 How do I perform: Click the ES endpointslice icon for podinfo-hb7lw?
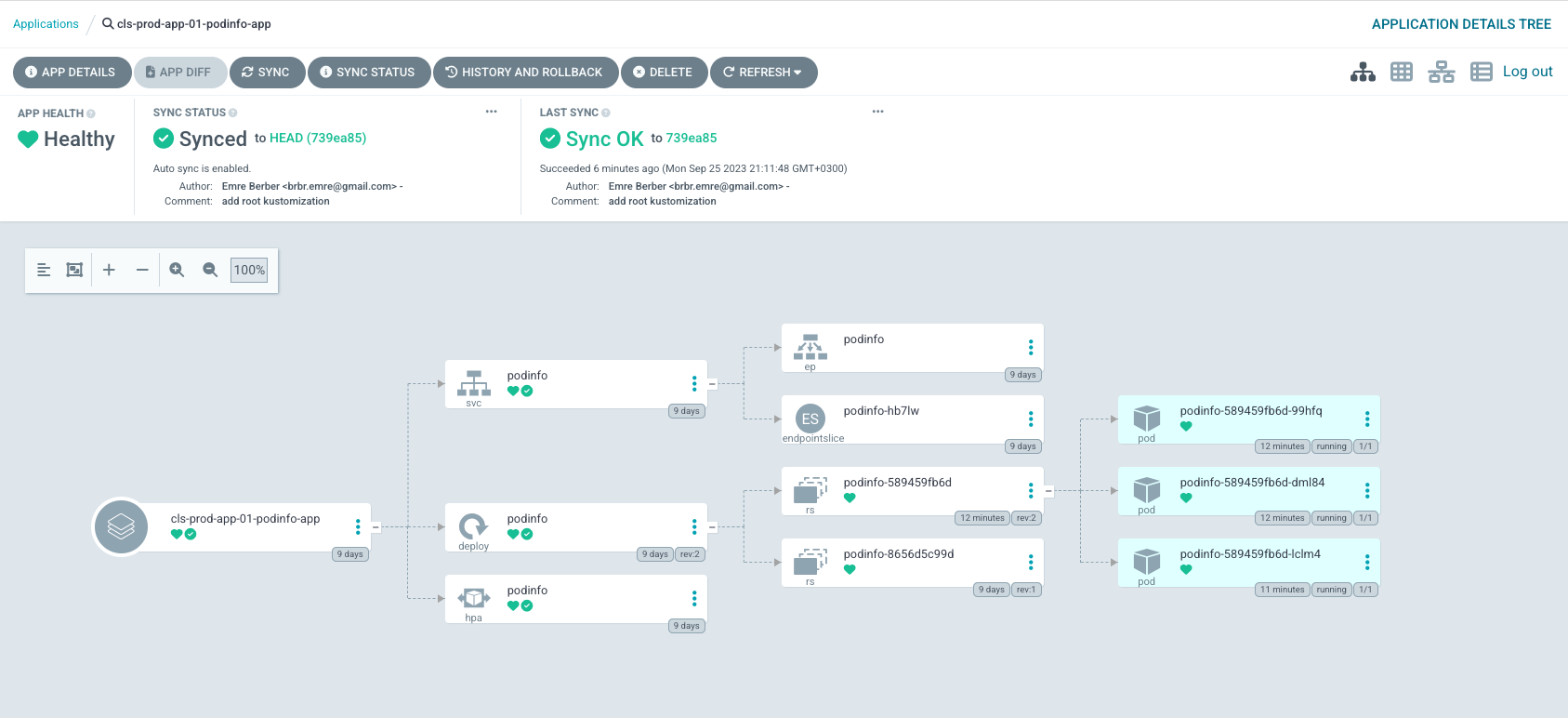tap(810, 419)
